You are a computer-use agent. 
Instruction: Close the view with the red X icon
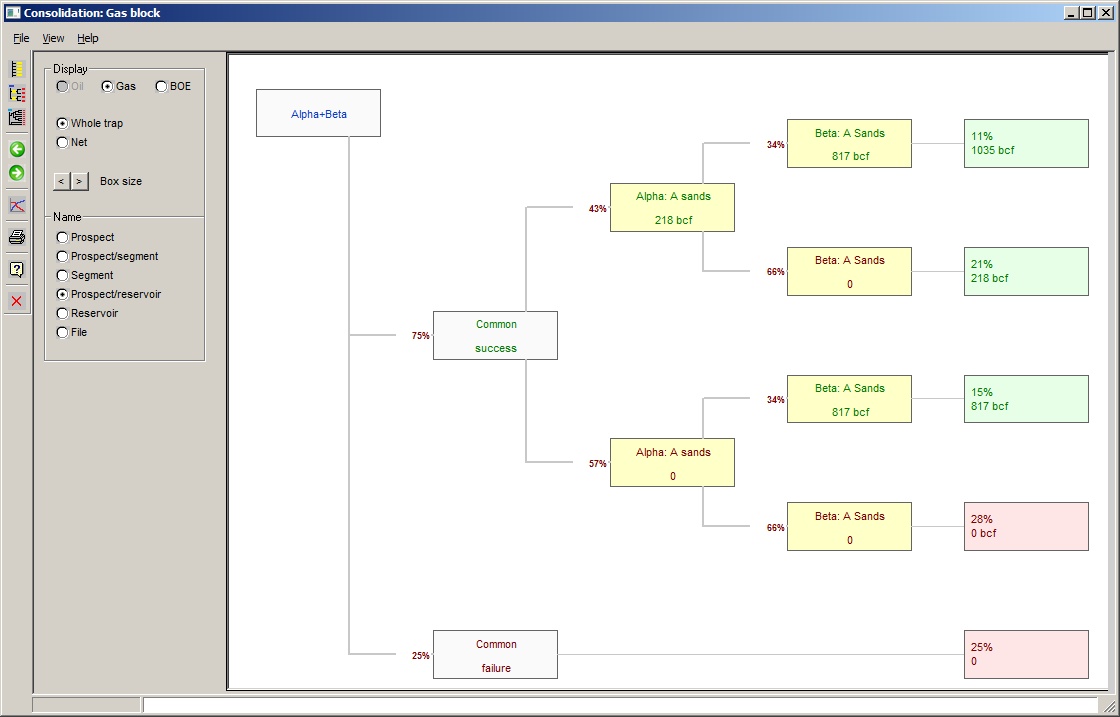coord(17,301)
